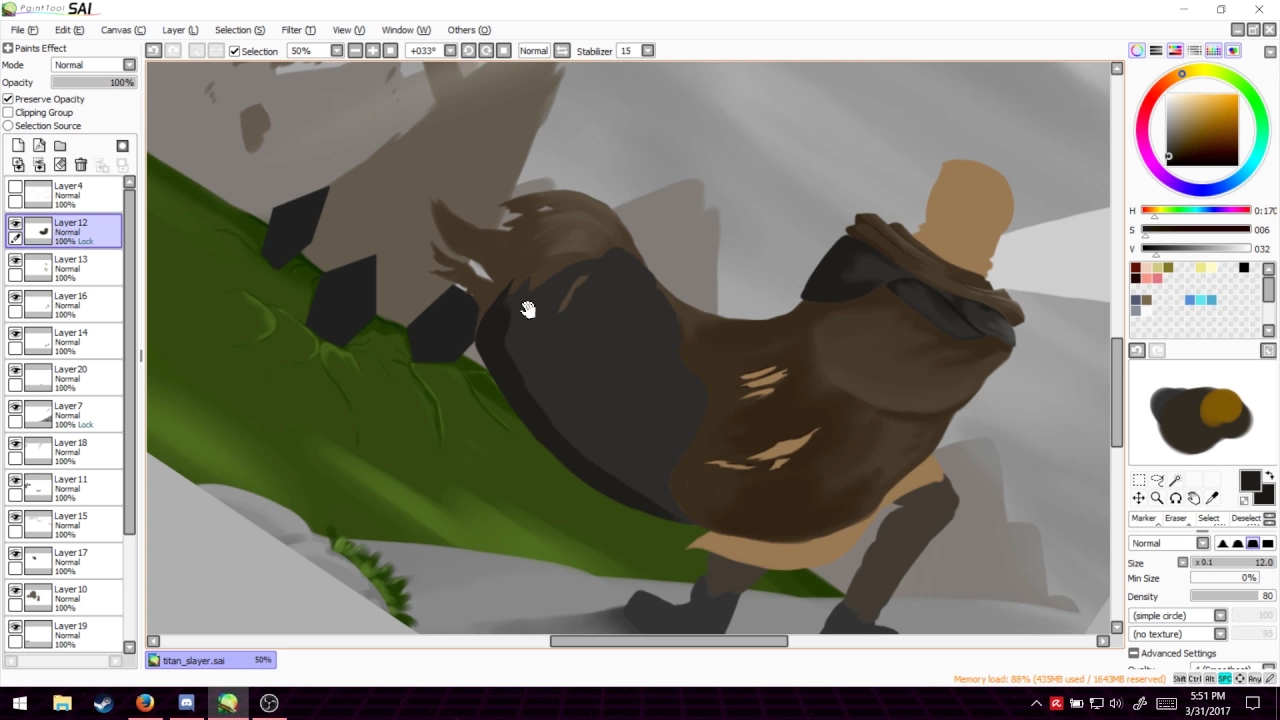
Task: Click the merge down layer icon
Action: 39,165
